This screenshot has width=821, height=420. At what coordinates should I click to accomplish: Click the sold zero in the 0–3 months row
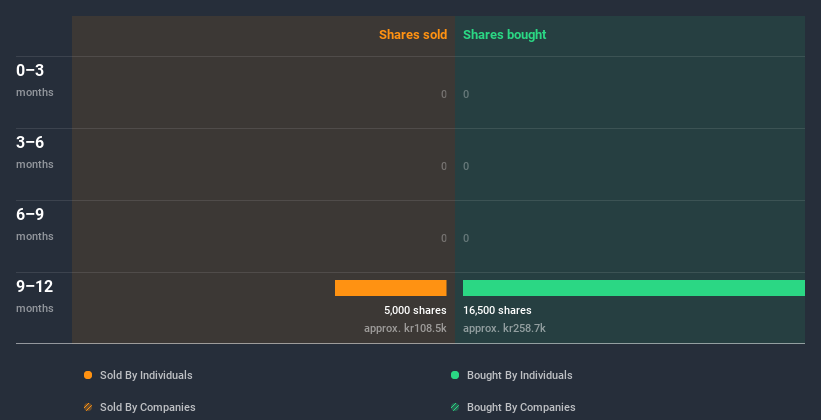[x=444, y=94]
